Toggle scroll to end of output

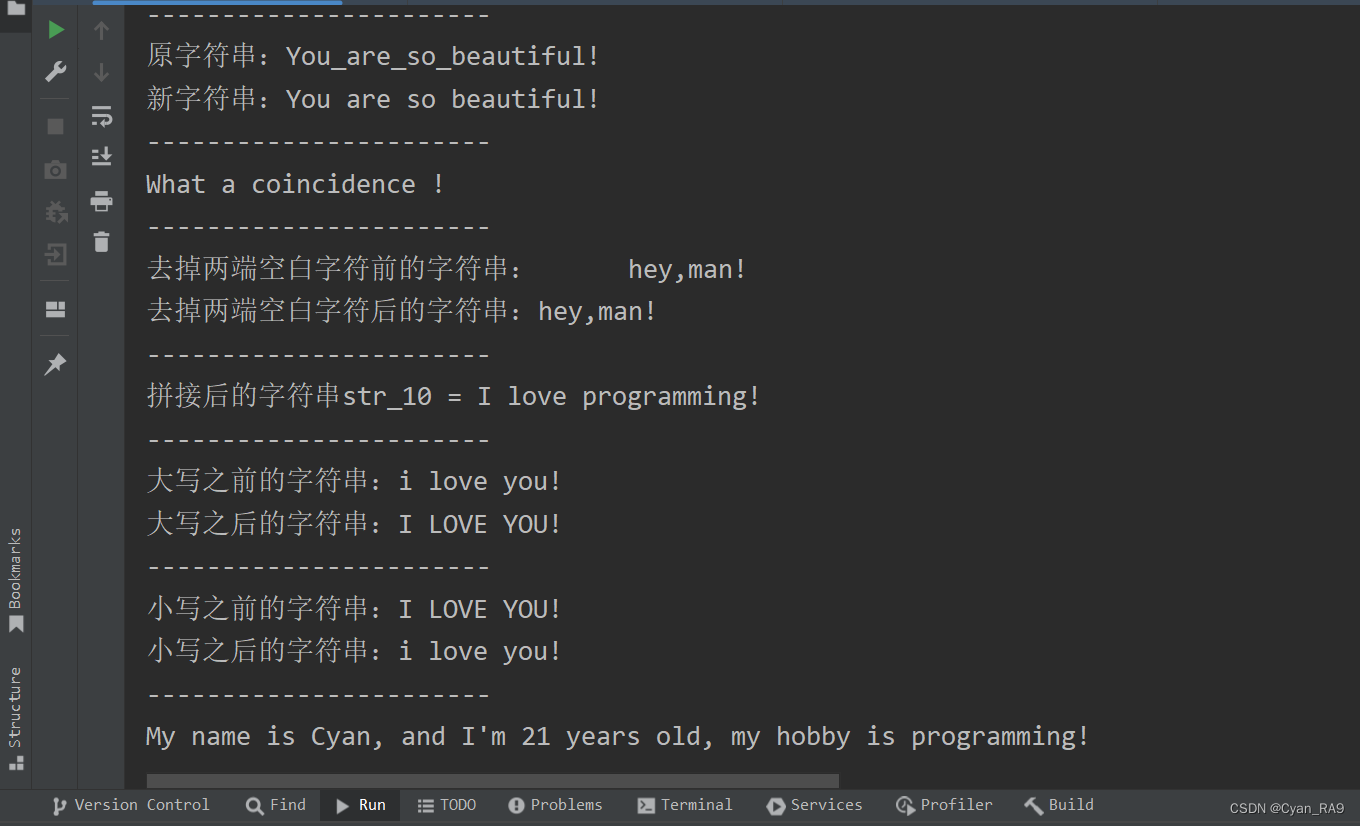tap(101, 156)
